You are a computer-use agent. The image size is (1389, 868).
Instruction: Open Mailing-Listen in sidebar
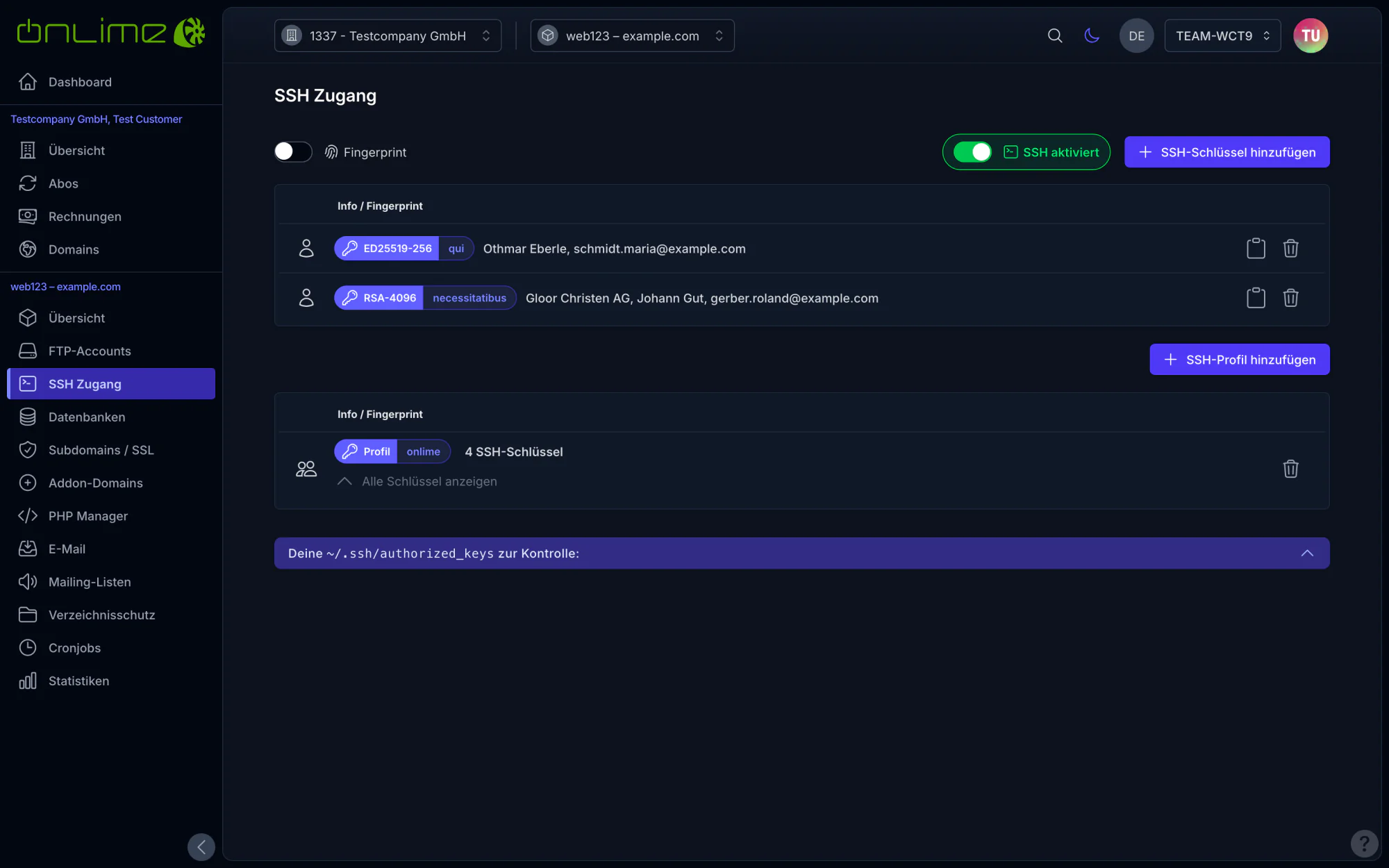click(111, 581)
